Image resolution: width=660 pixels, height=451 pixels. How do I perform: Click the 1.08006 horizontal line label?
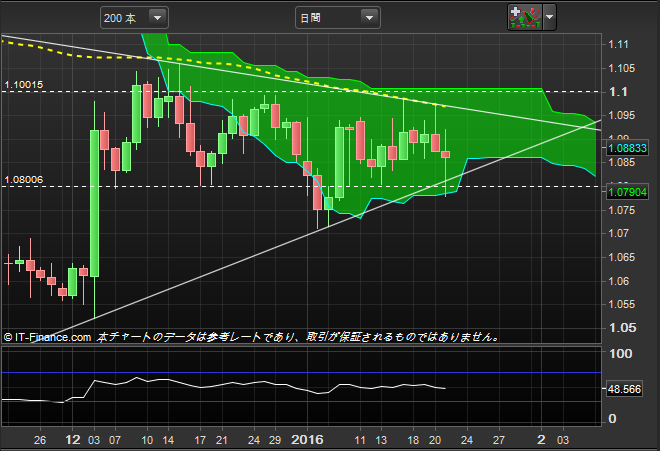coord(24,180)
